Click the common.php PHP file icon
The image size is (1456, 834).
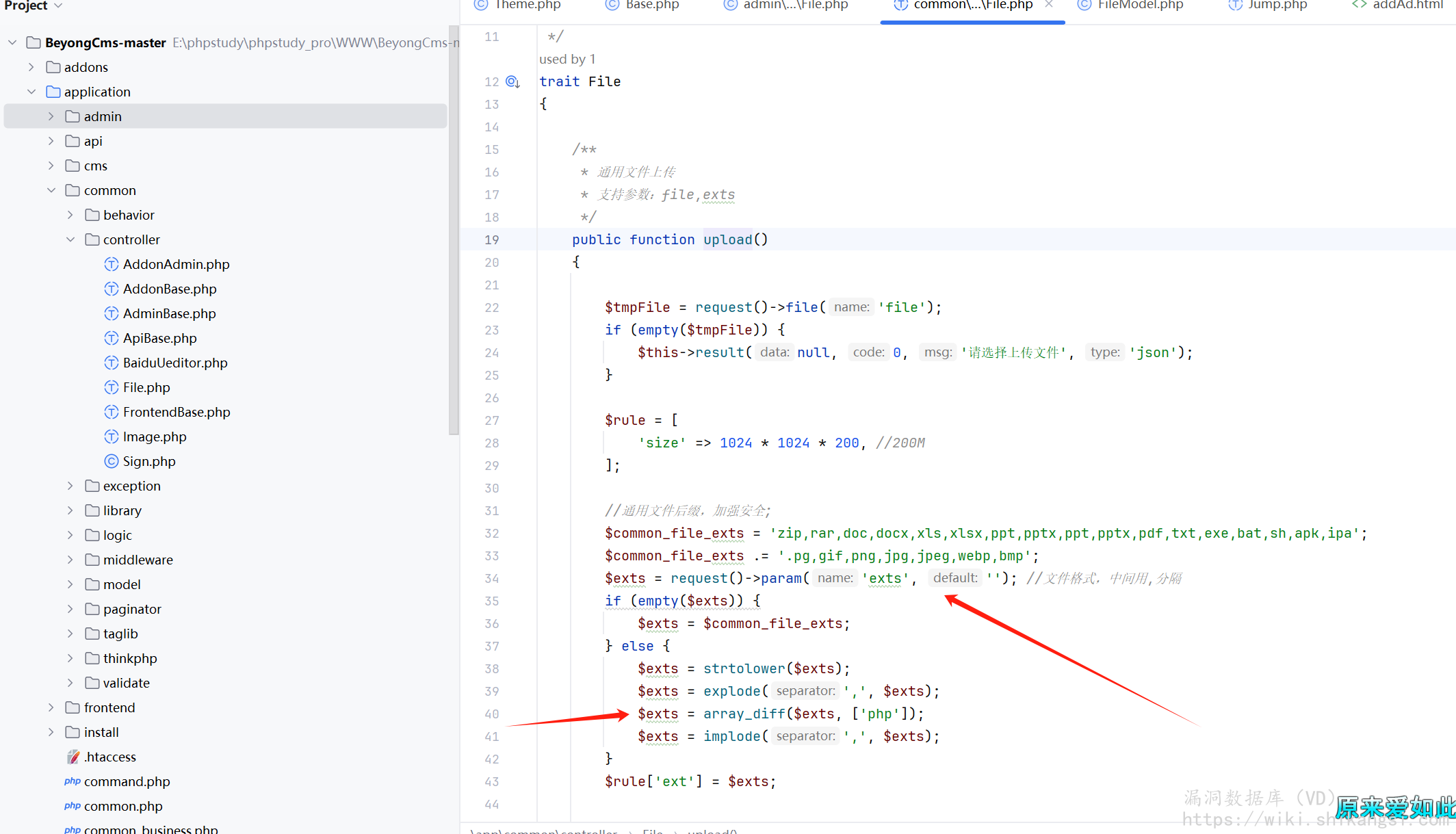(73, 806)
